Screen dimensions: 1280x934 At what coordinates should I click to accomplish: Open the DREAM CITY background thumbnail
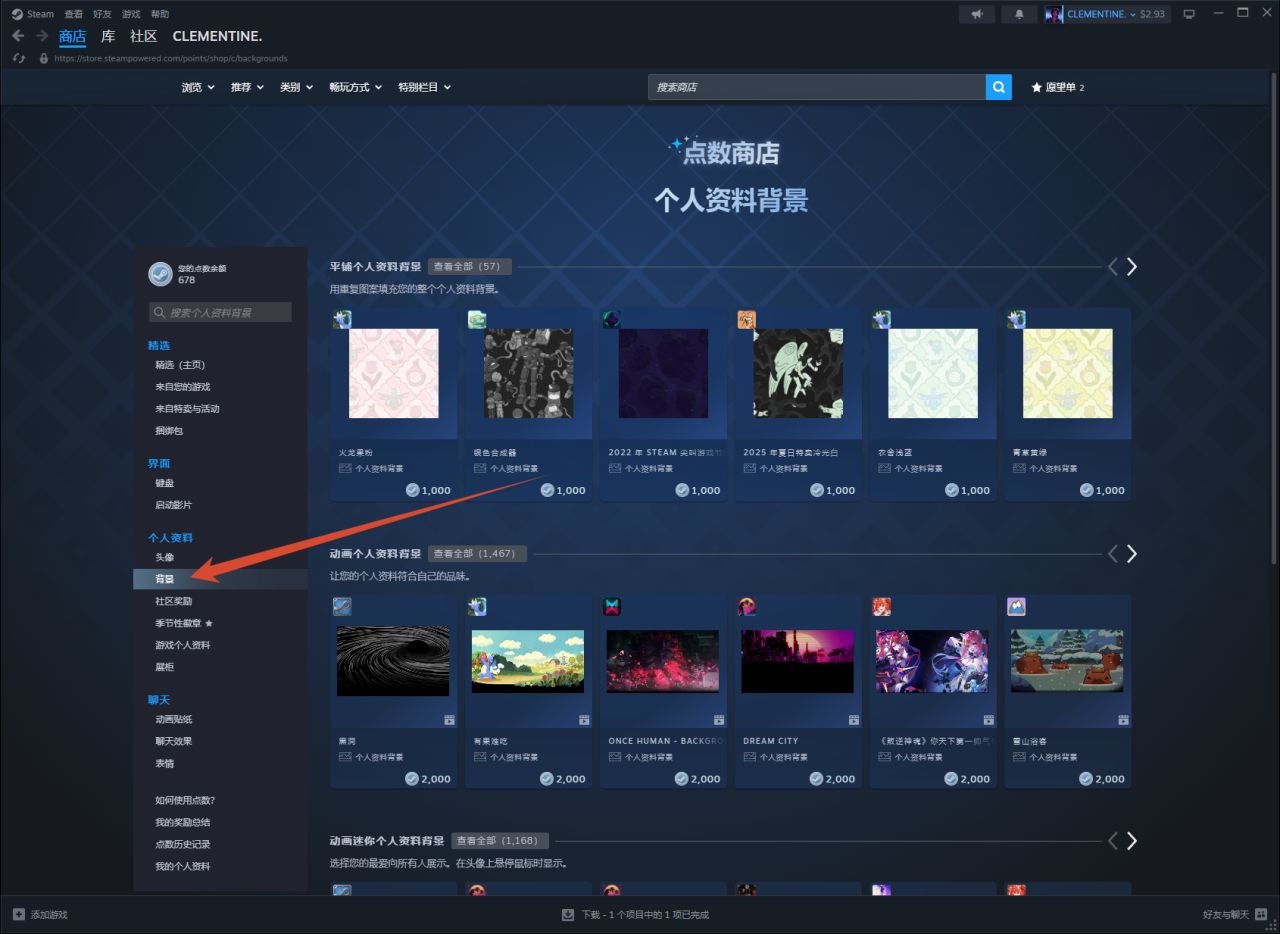tap(798, 662)
